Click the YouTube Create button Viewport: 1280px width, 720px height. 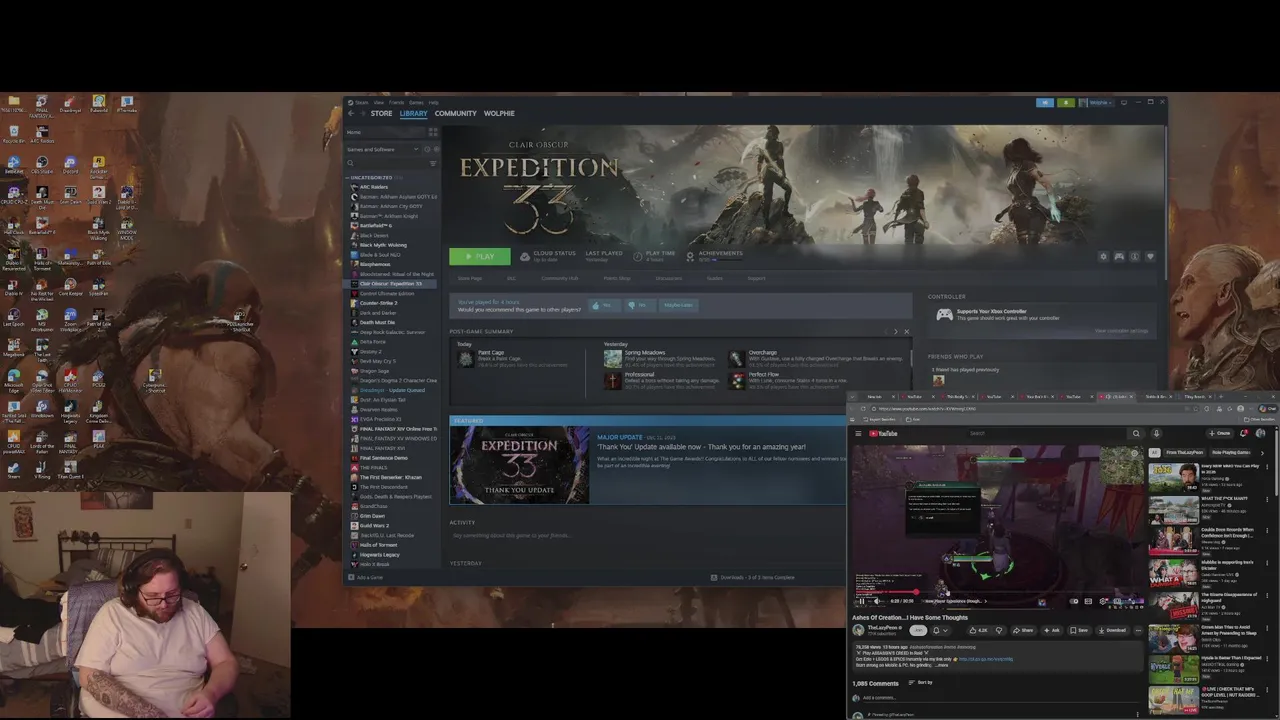pos(1220,433)
